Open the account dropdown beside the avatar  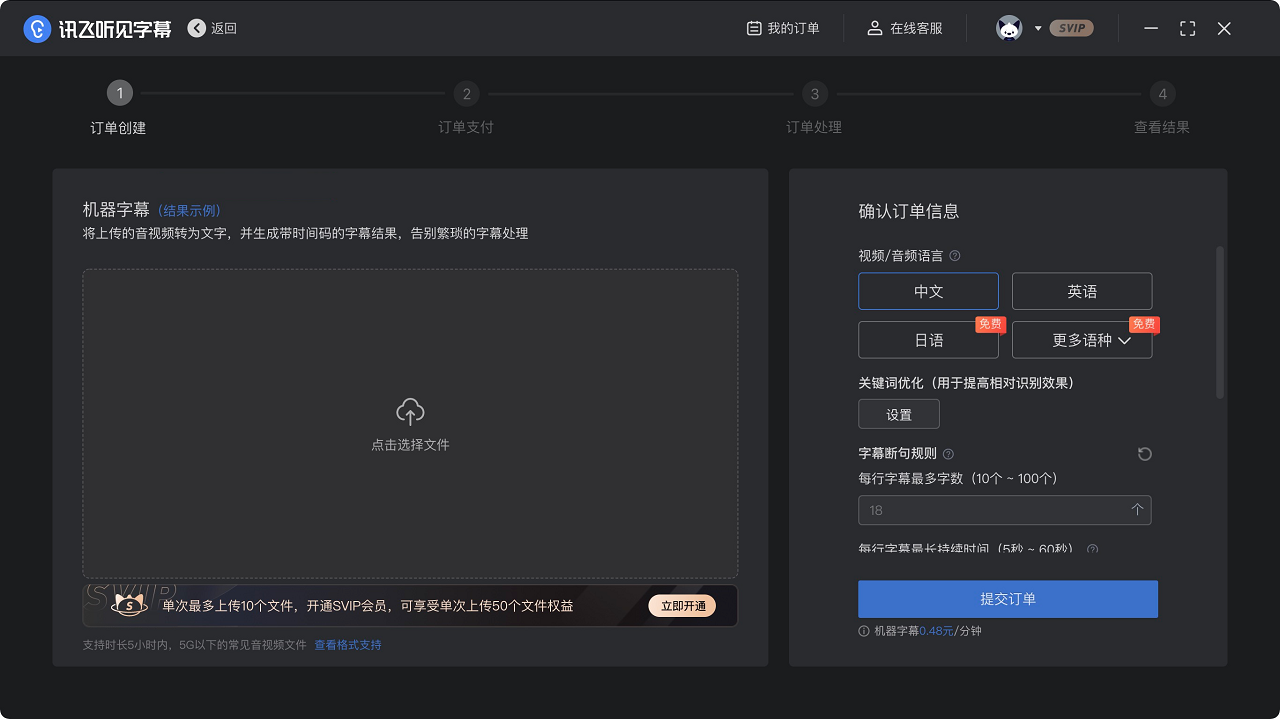pyautogui.click(x=1040, y=28)
